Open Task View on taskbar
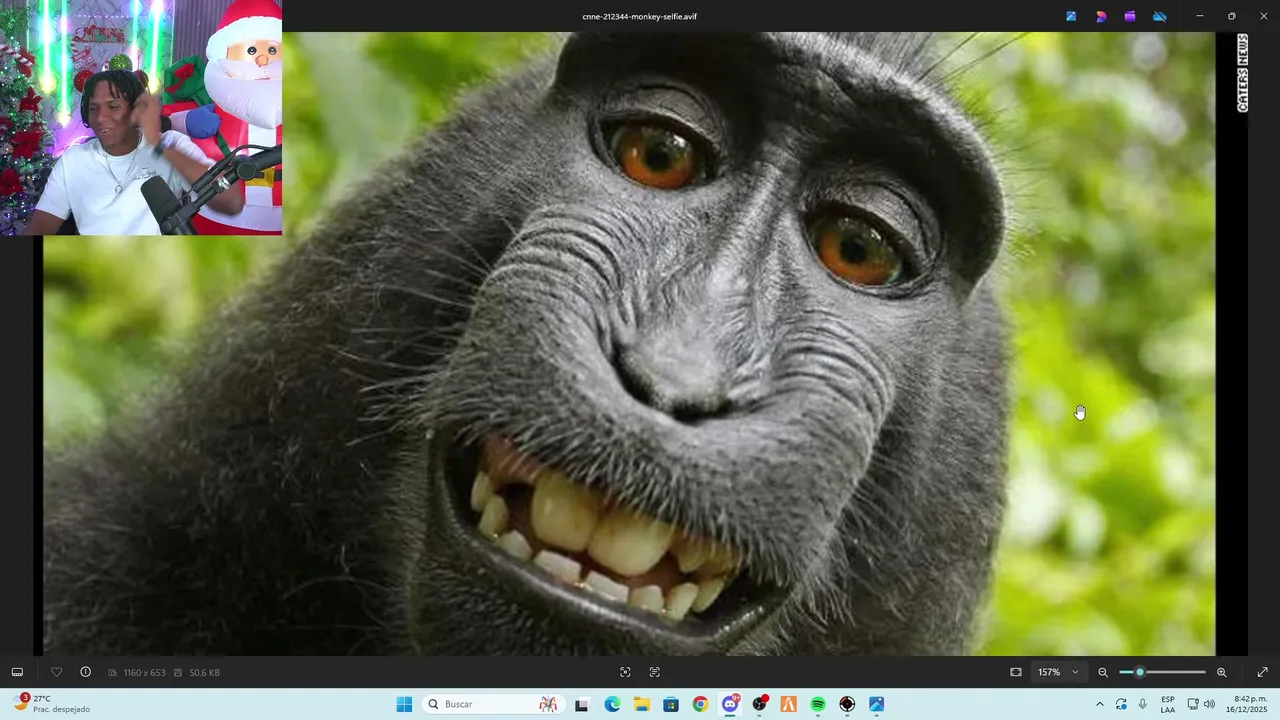 point(582,704)
